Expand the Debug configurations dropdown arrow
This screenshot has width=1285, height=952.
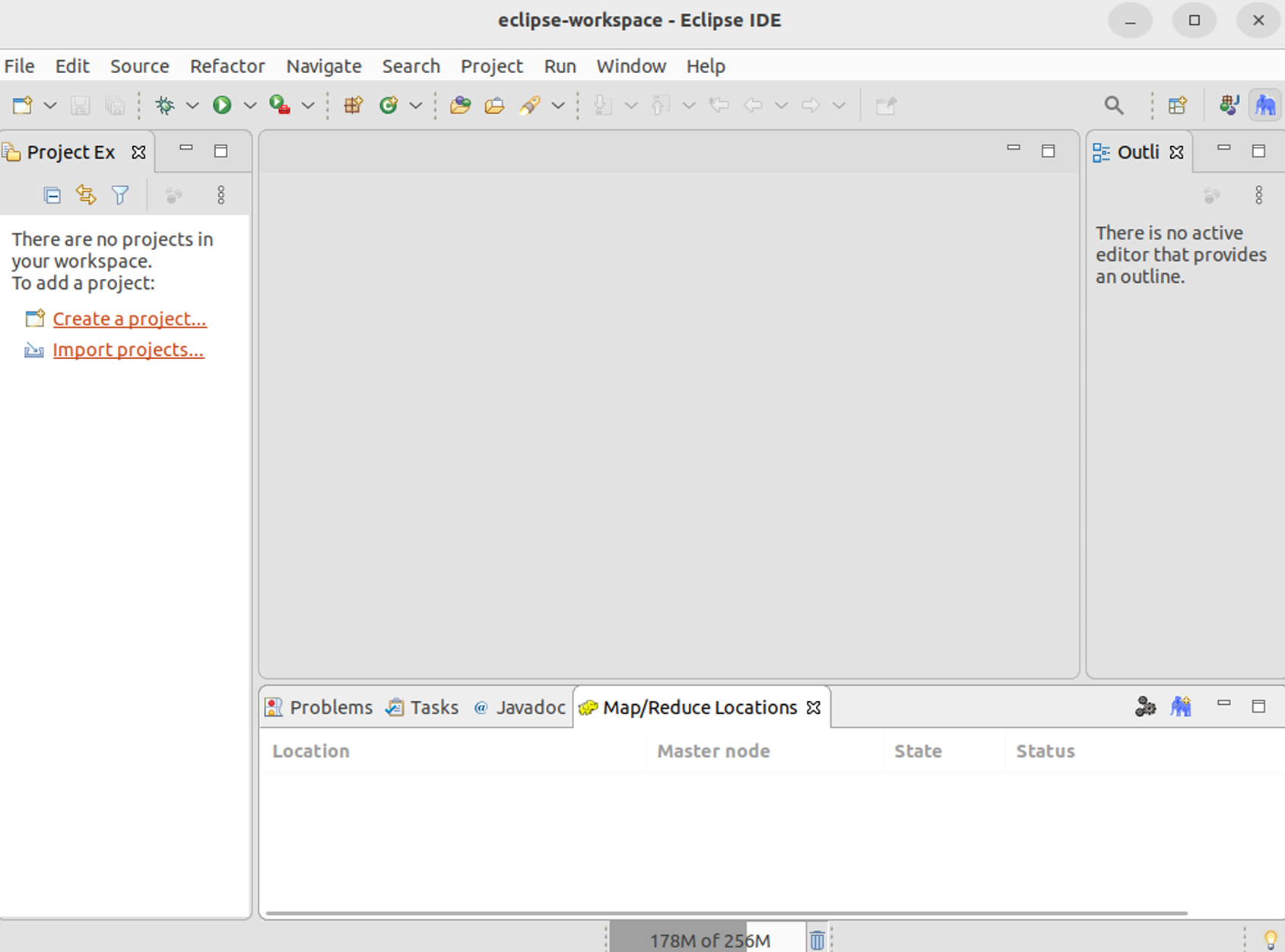192,106
